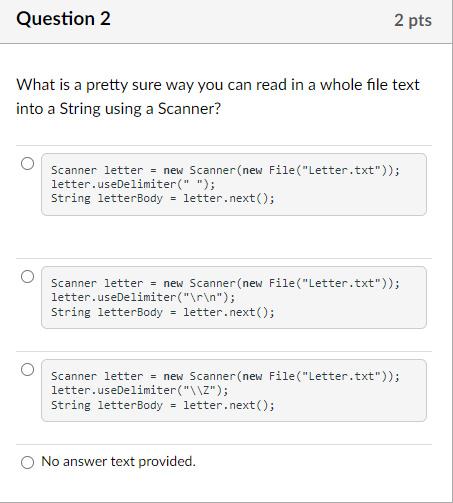Select the radio button for the space delimiter answer
Image resolution: width=453 pixels, height=503 pixels.
(x=27, y=164)
